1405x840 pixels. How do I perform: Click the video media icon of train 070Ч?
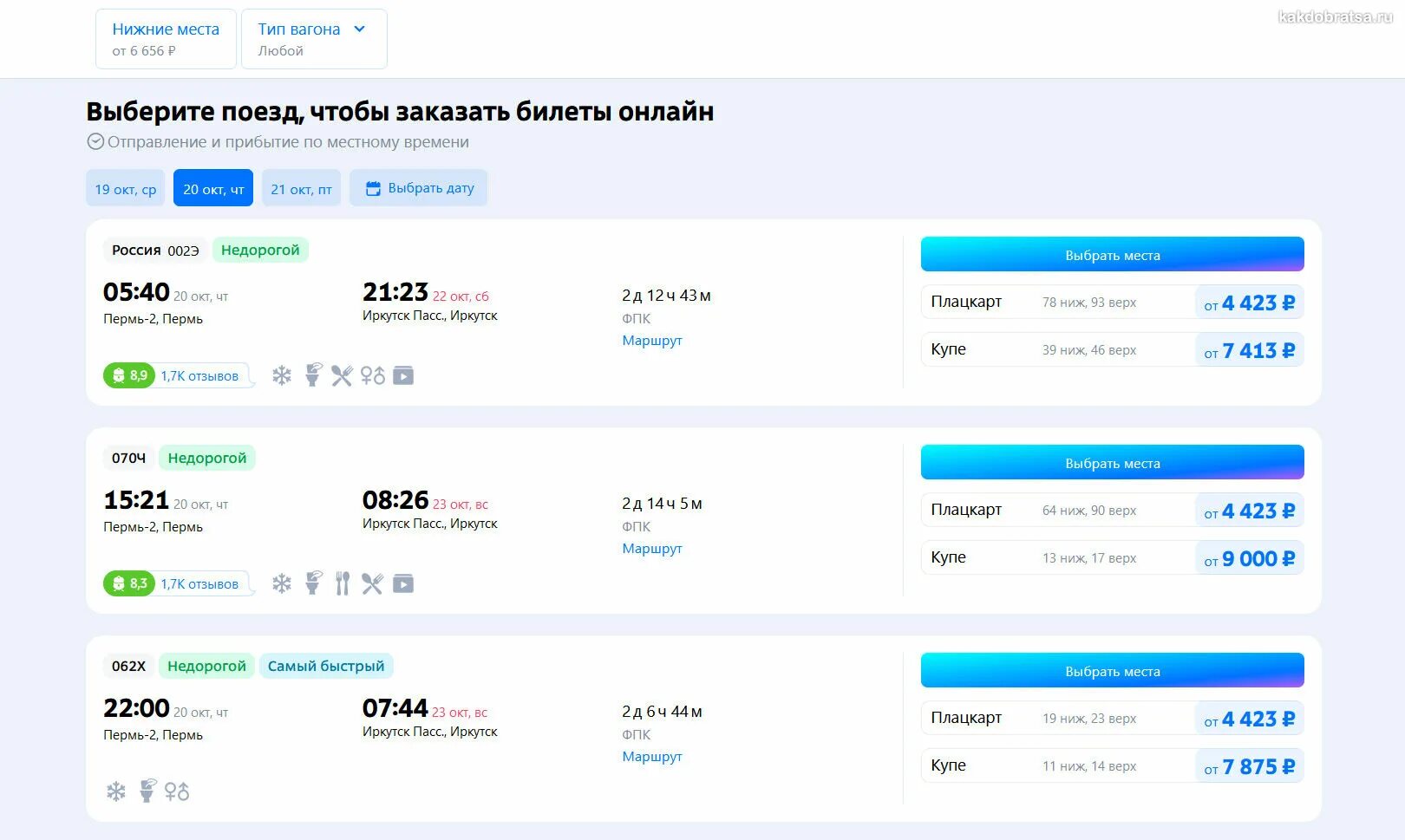(403, 583)
